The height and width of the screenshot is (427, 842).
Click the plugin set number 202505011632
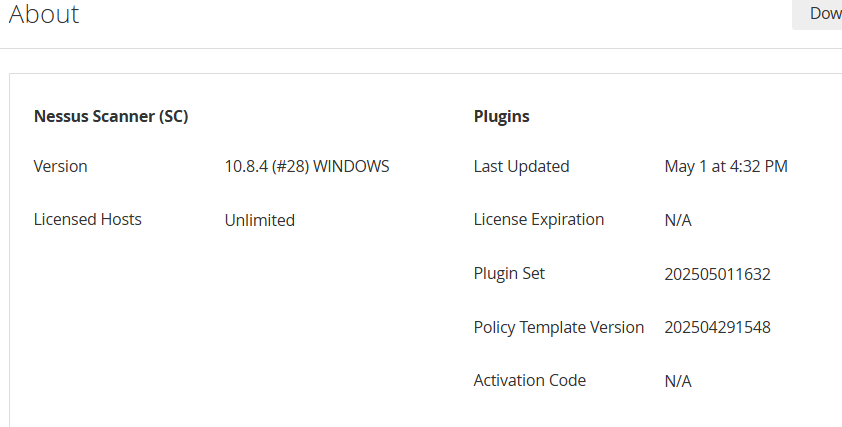coord(718,274)
